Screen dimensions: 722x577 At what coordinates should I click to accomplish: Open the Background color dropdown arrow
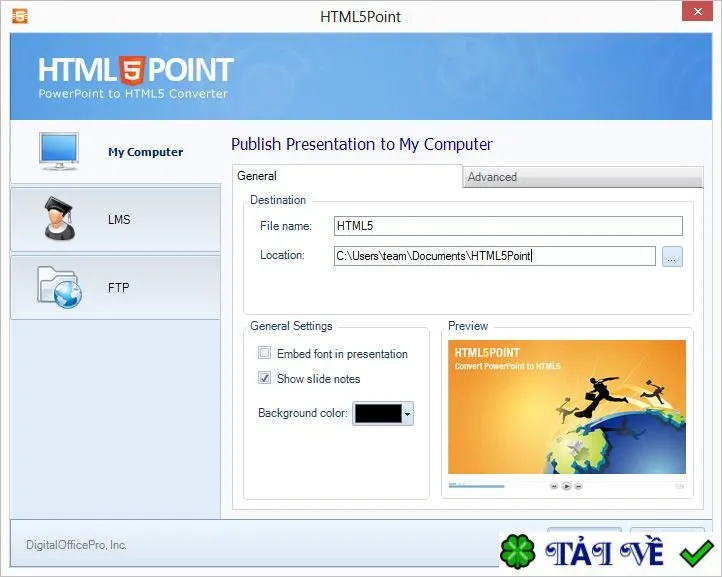click(408, 414)
